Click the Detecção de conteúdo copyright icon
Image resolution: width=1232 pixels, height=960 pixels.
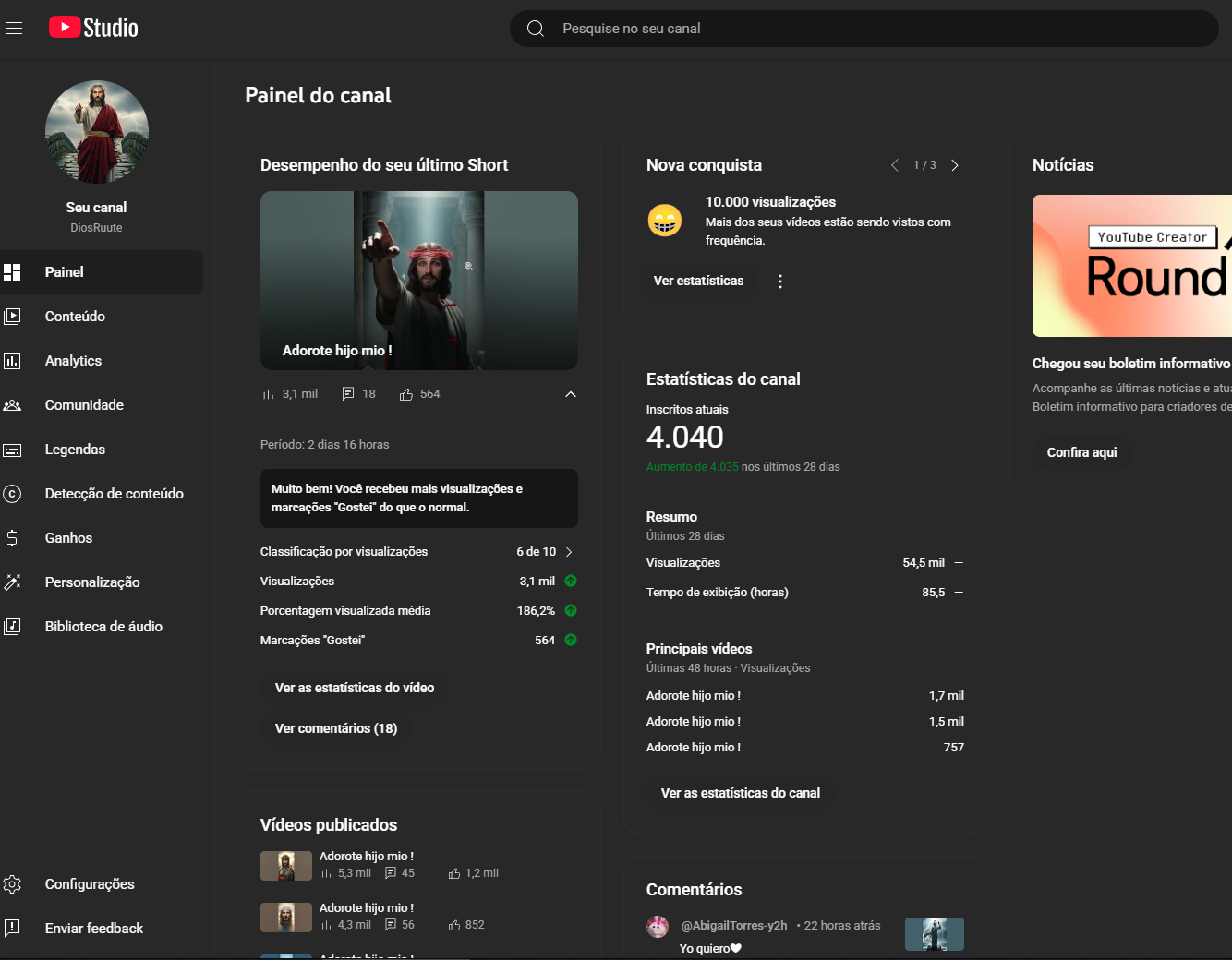coord(12,494)
